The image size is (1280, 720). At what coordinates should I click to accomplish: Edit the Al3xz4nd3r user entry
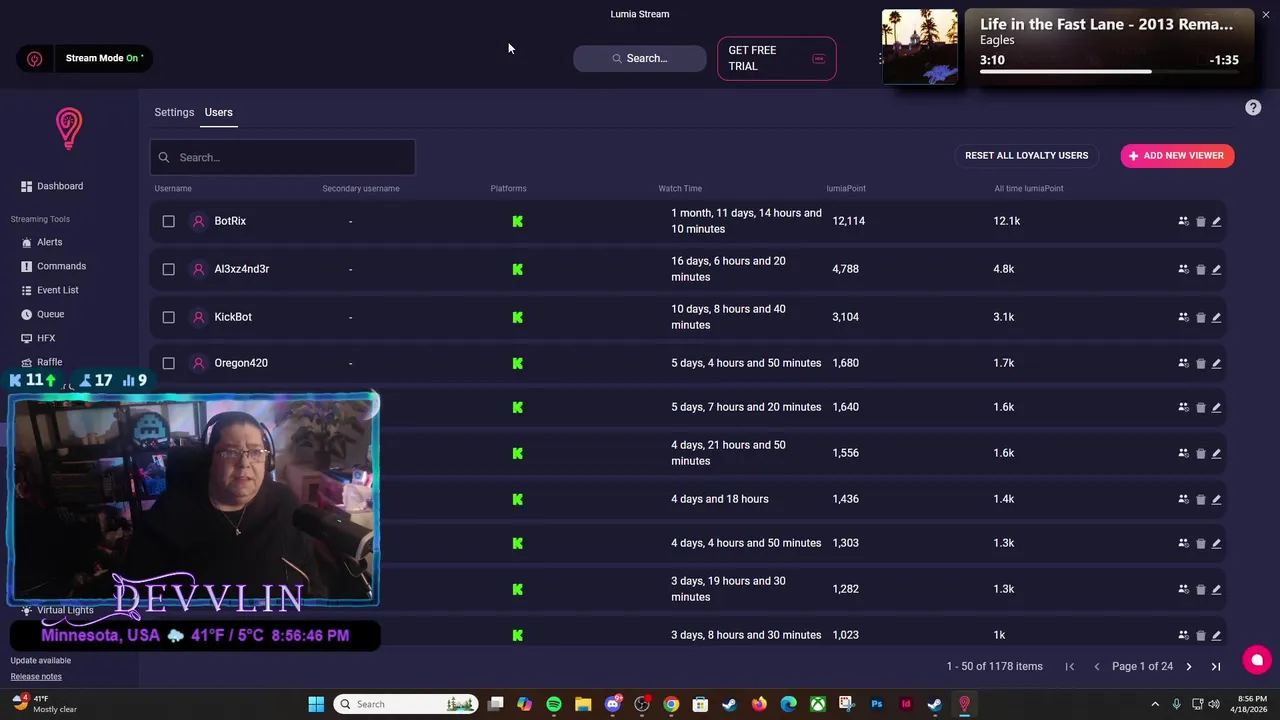(x=1216, y=269)
